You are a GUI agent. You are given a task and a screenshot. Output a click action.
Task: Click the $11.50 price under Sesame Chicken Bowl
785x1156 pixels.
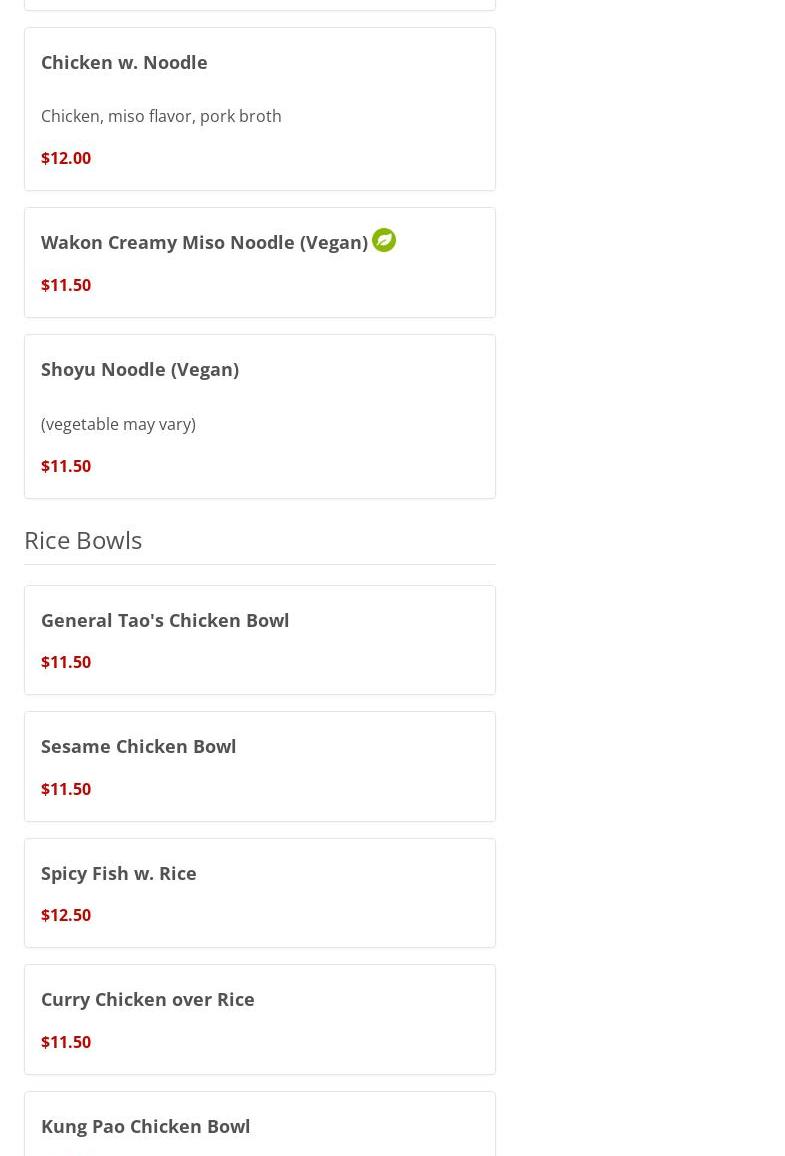click(x=66, y=789)
